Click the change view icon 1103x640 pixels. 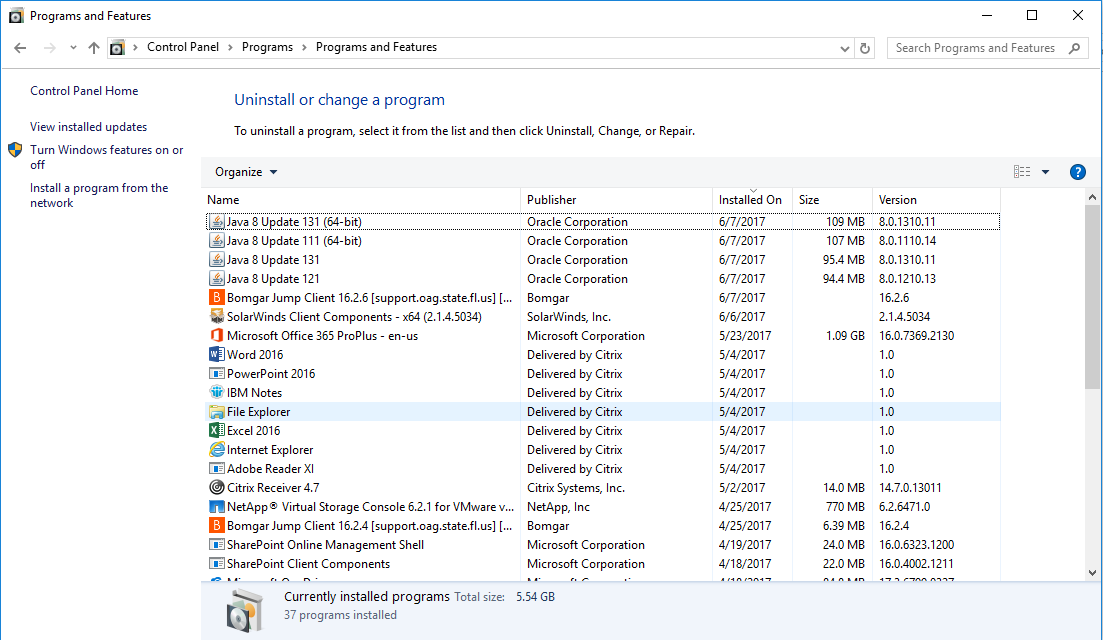(1022, 172)
